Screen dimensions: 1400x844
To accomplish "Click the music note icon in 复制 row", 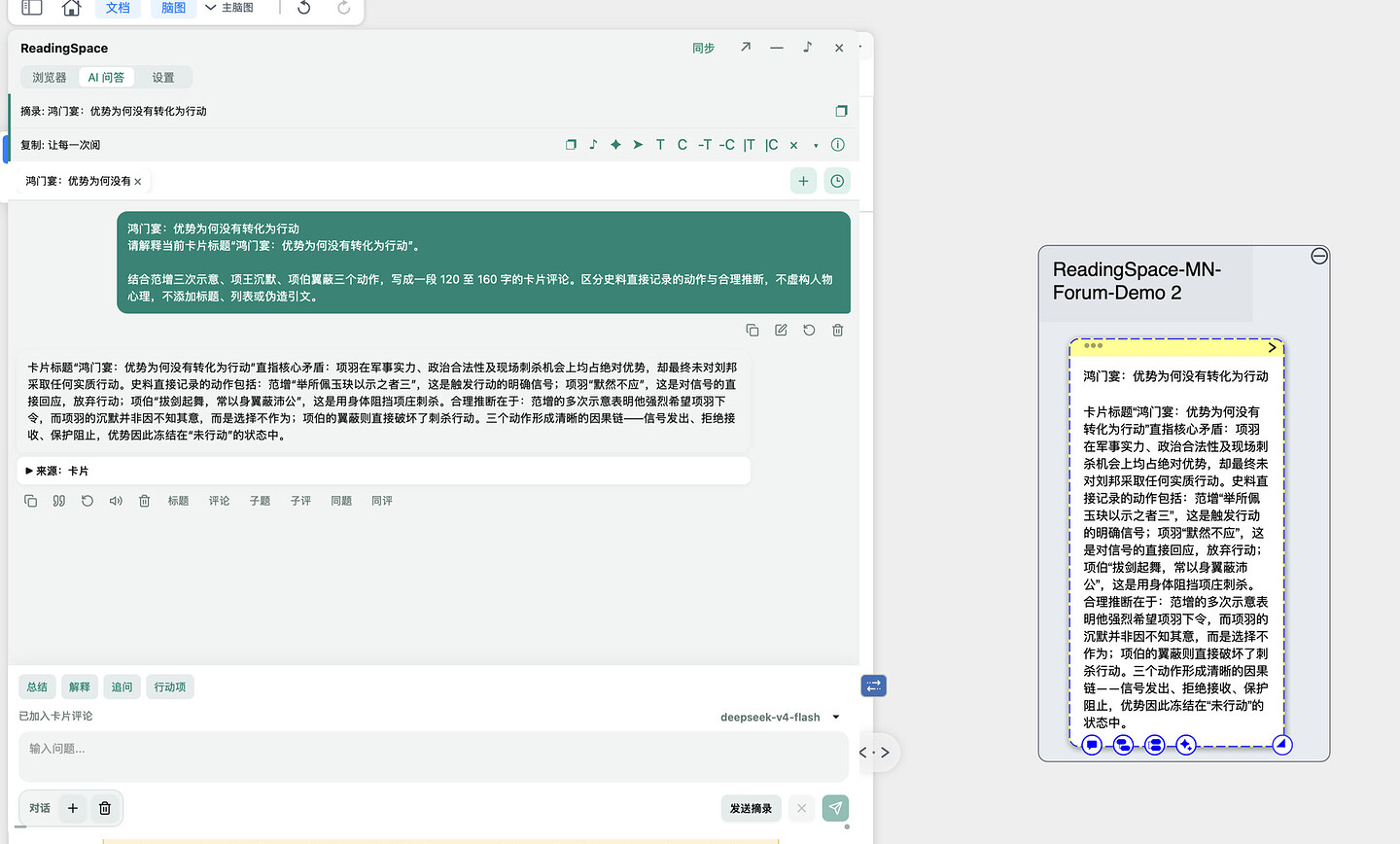I will click(x=593, y=145).
